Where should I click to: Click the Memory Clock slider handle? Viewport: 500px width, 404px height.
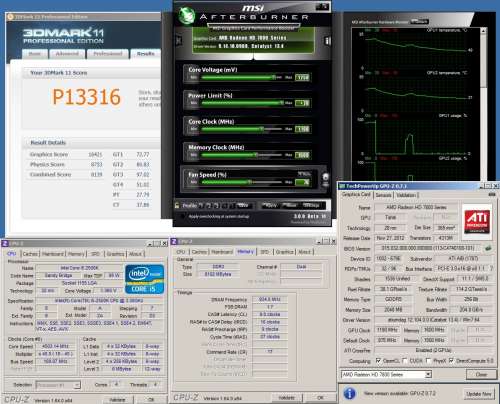pyautogui.click(x=256, y=155)
